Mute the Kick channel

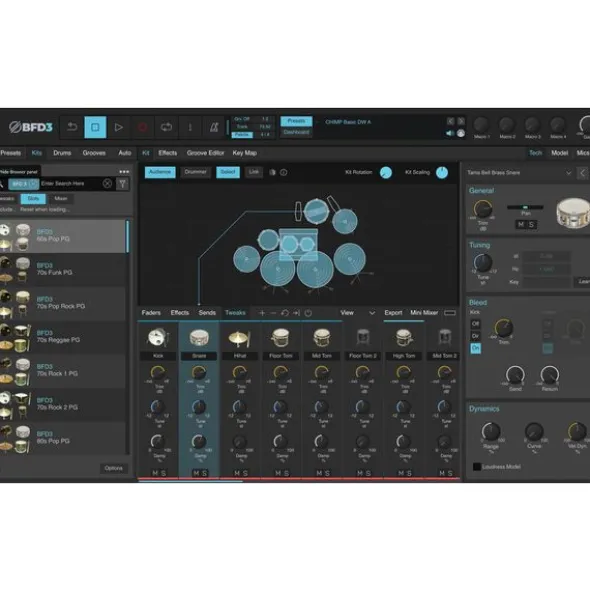coord(155,473)
